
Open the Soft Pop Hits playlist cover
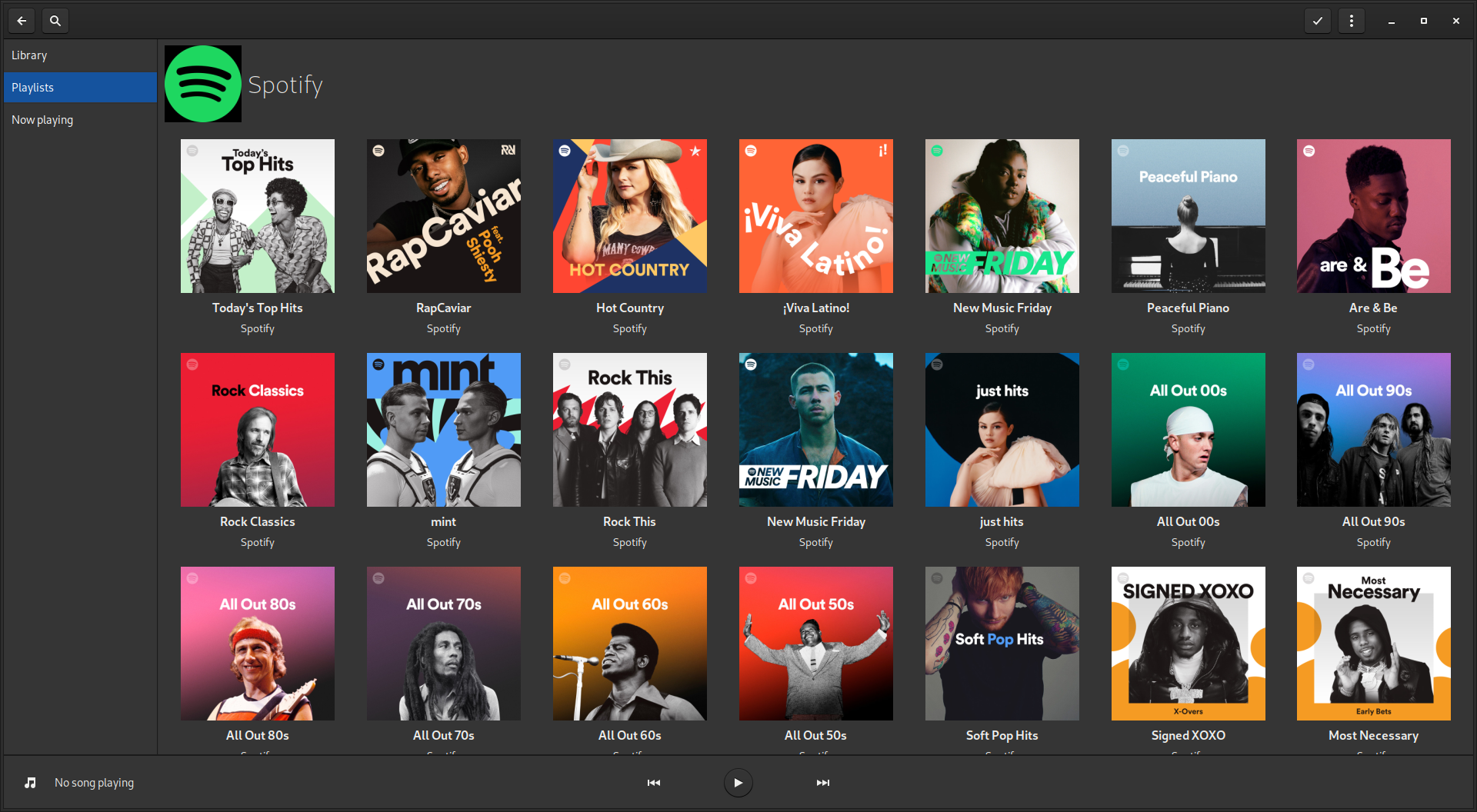tap(1002, 644)
